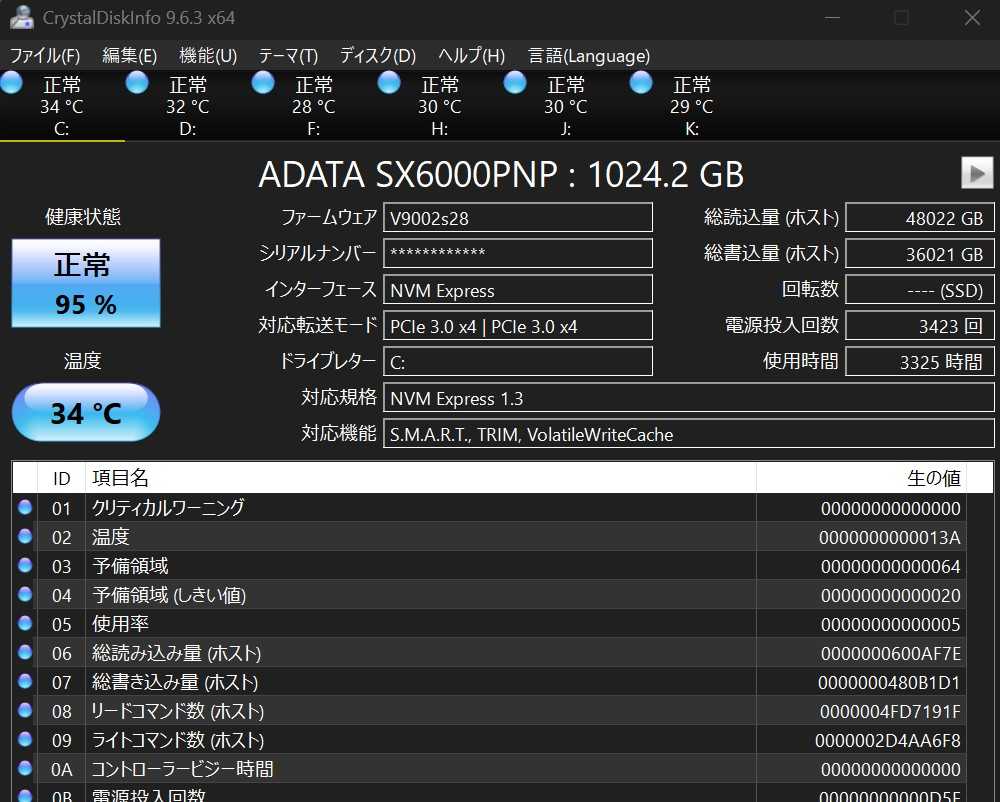Select the F: drive status orb
This screenshot has width=1000, height=802.
263,83
